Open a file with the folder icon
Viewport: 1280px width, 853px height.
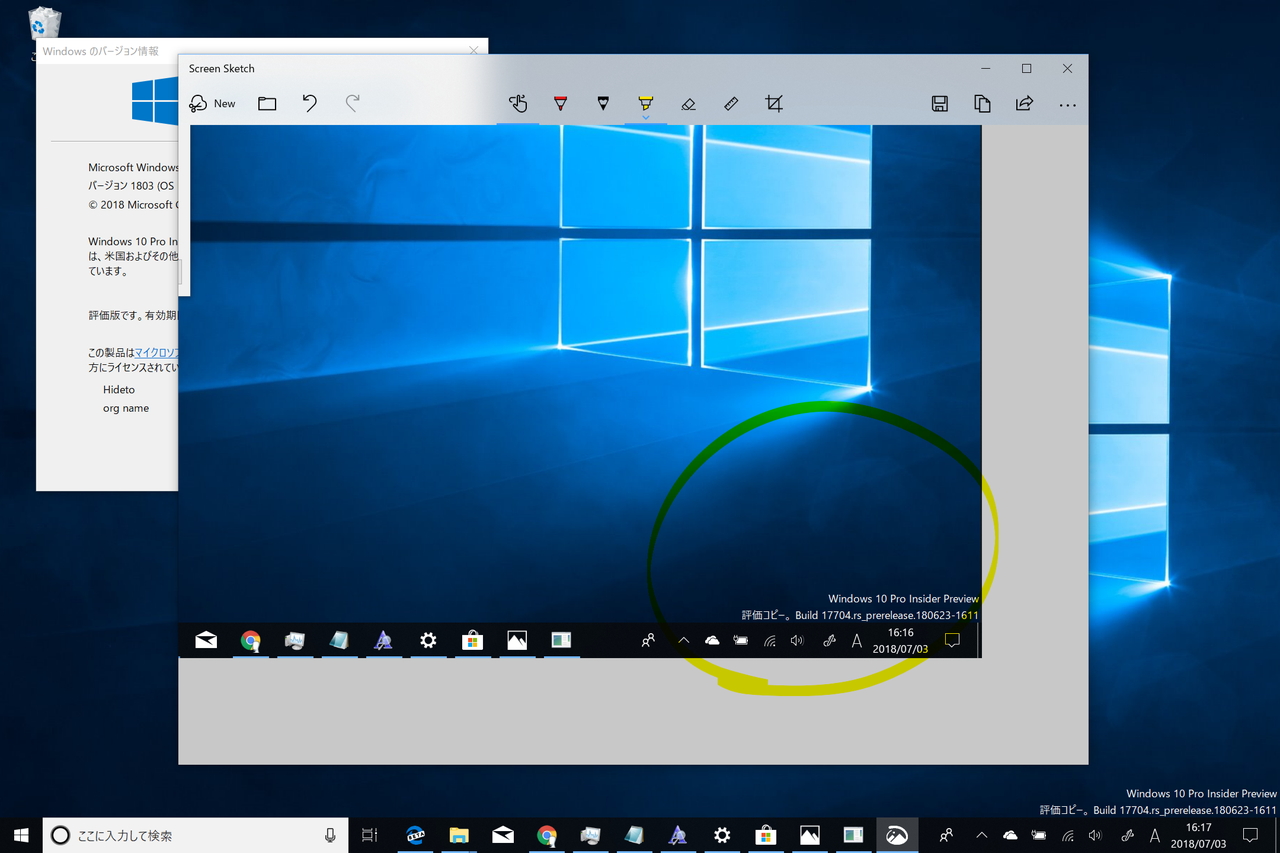pyautogui.click(x=267, y=103)
